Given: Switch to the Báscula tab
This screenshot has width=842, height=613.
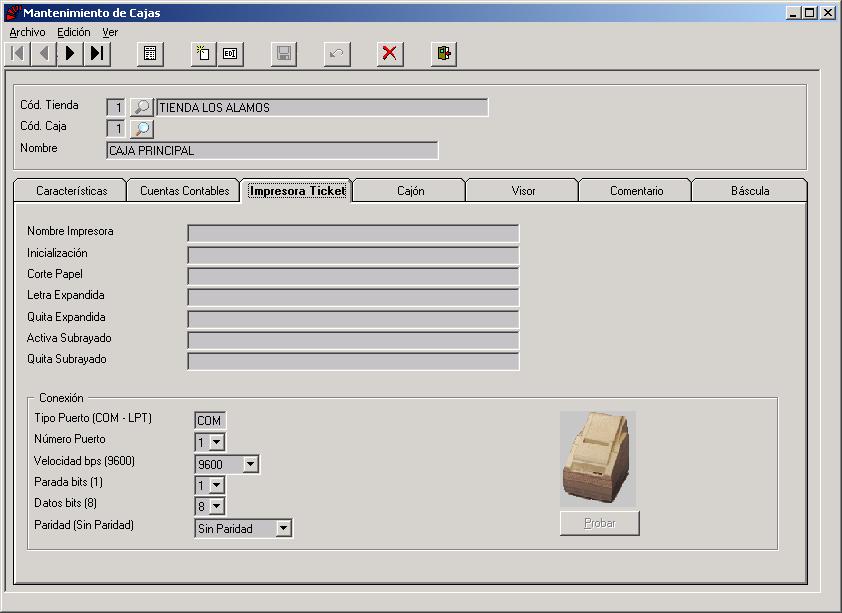Looking at the screenshot, I should tap(750, 191).
